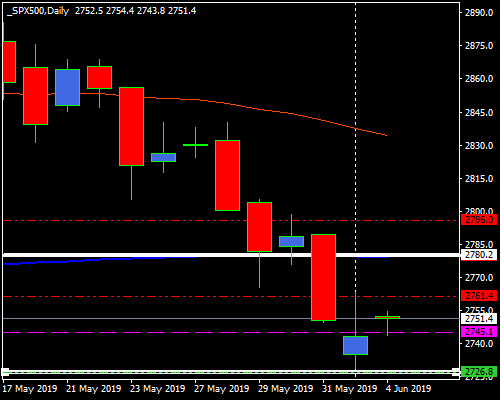The width and height of the screenshot is (500, 400).
Task: Click the 21 May 2019 date label
Action: (x=94, y=389)
